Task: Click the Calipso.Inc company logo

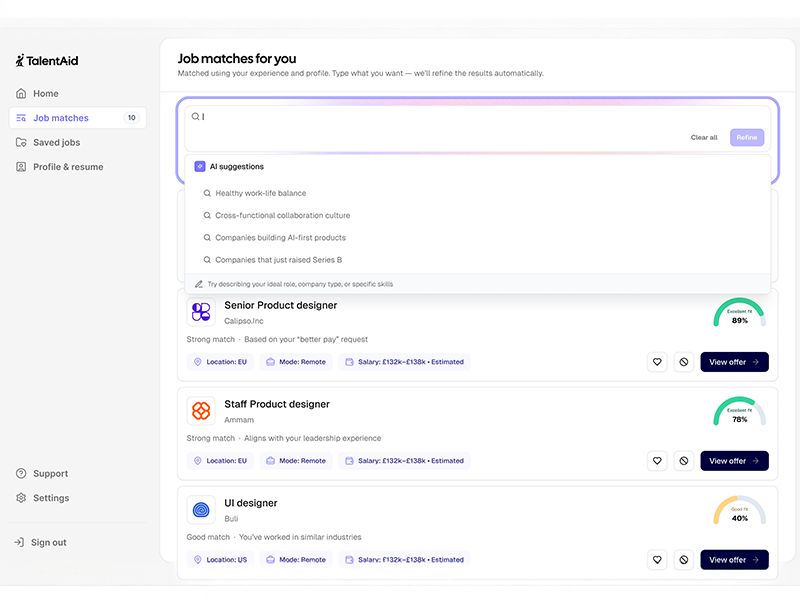Action: click(201, 312)
